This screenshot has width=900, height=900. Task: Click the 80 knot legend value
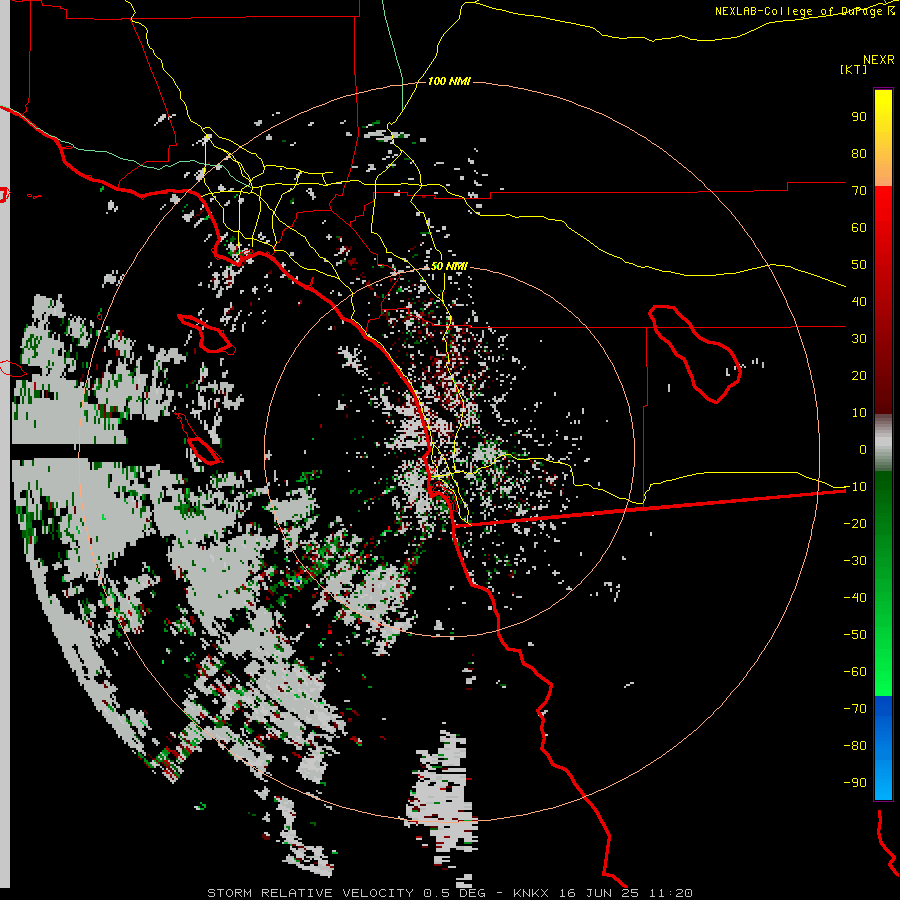click(859, 153)
